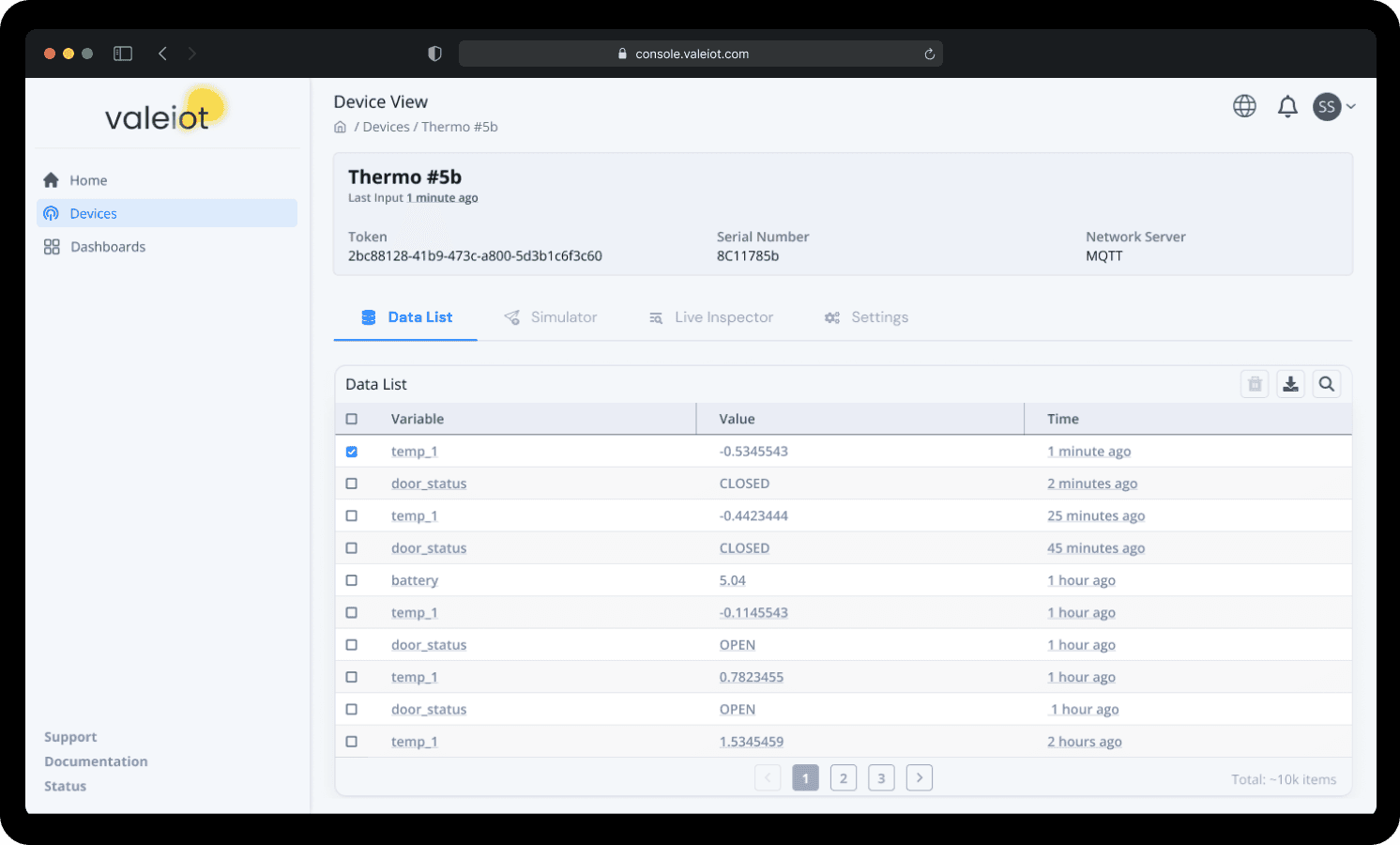The height and width of the screenshot is (845, 1400).
Task: Switch to the Data List tab
Action: point(406,317)
